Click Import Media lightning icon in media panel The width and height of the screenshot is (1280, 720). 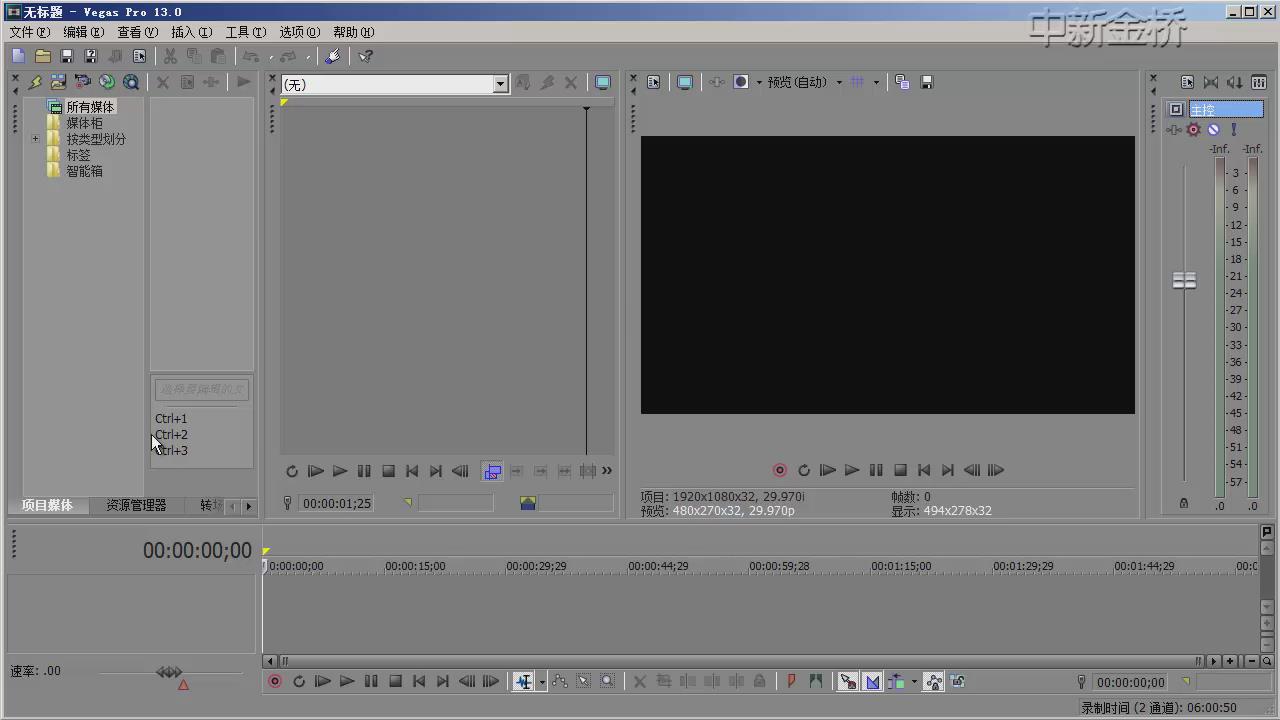point(35,82)
